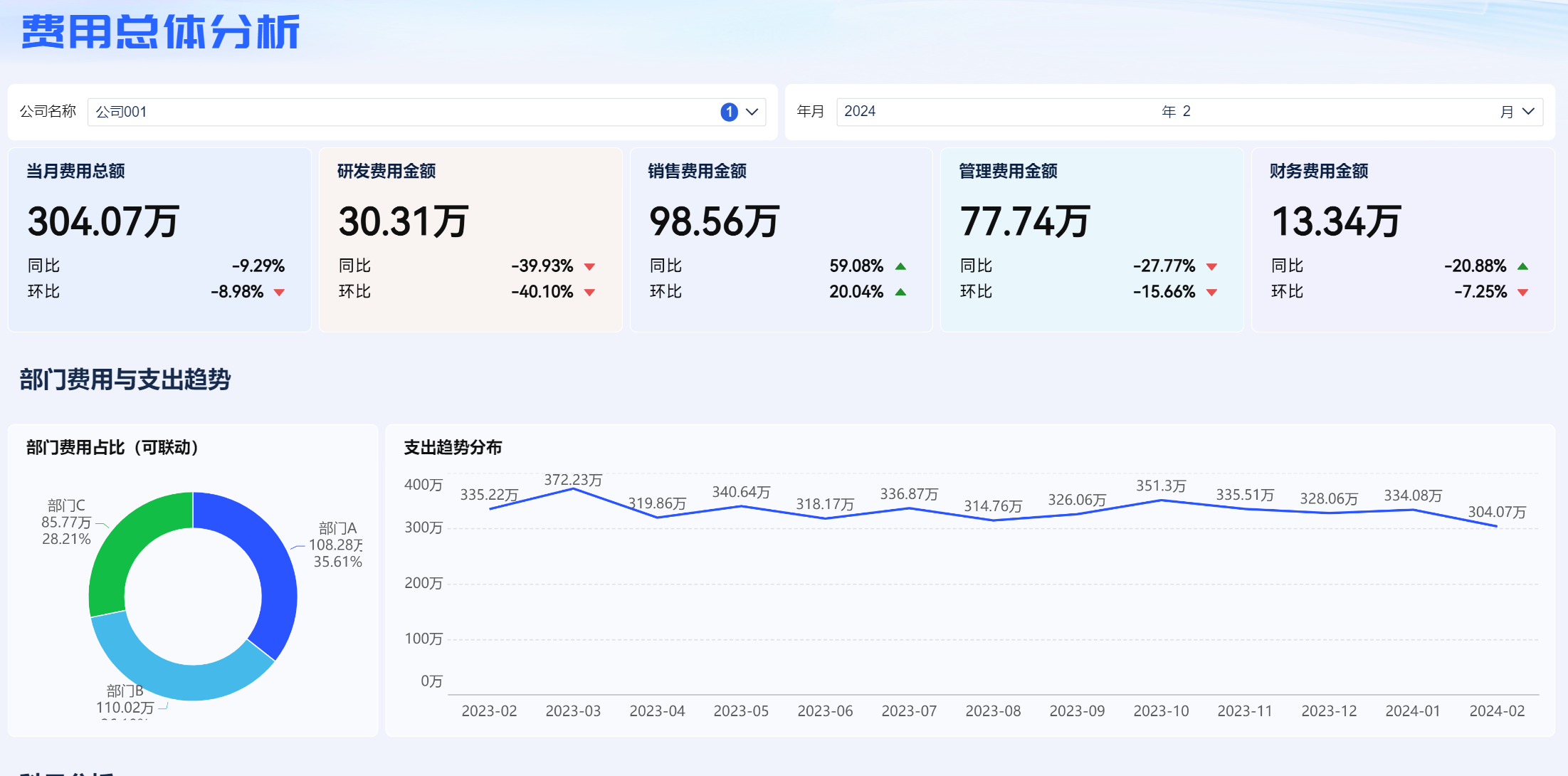Viewport: 1568px width, 776px height.
Task: Open the year-month dropdown chevron
Action: pyautogui.click(x=1527, y=112)
